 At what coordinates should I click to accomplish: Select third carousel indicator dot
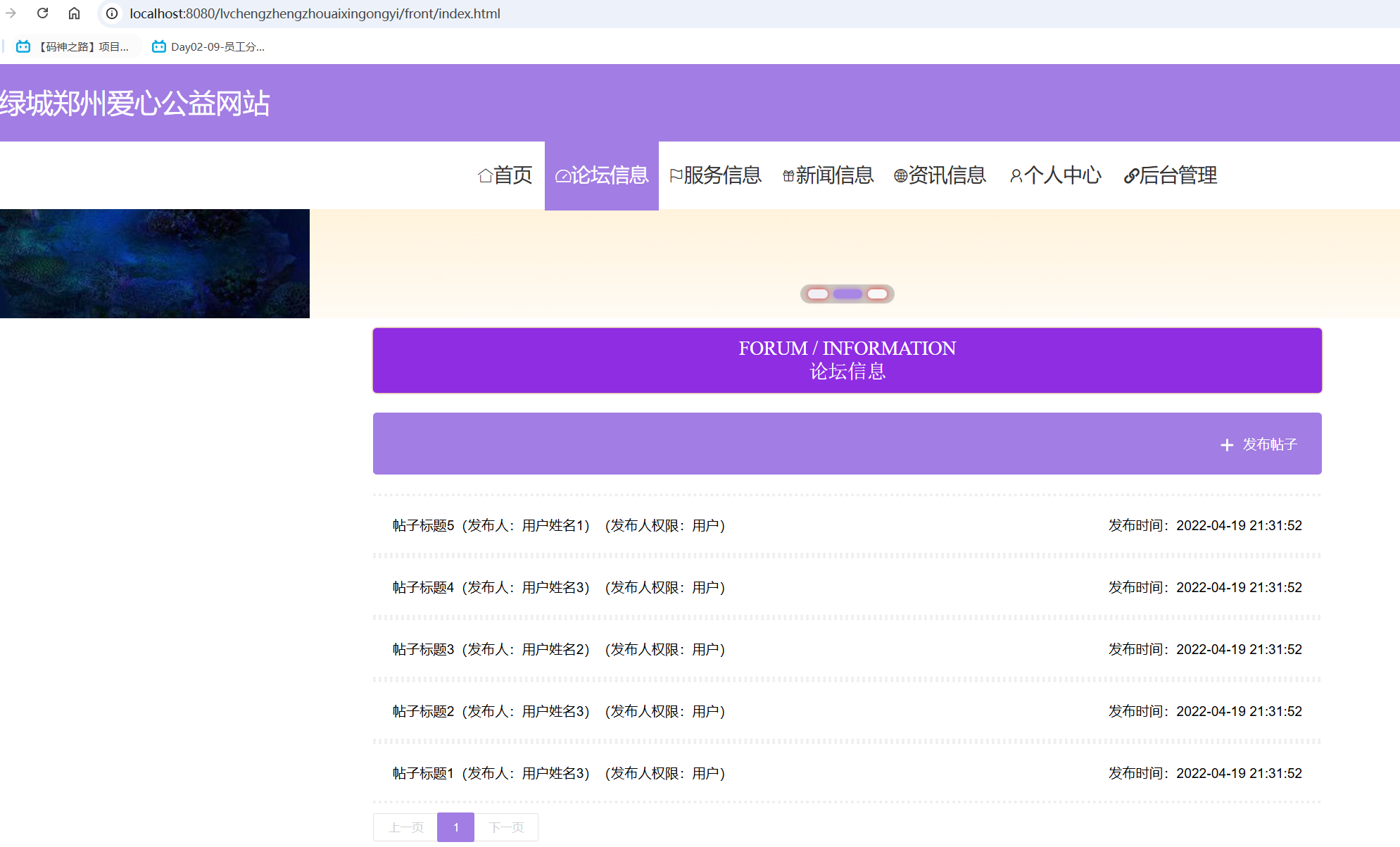coord(877,294)
